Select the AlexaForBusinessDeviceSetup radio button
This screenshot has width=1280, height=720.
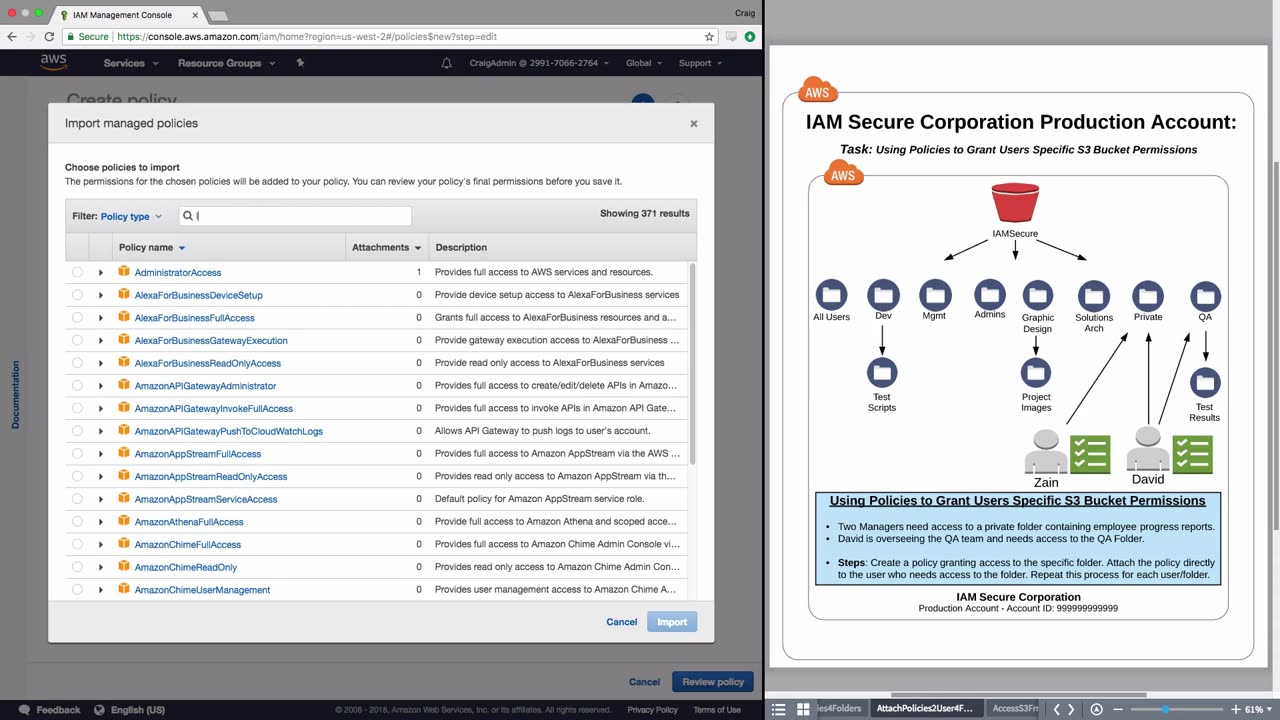pyautogui.click(x=77, y=295)
